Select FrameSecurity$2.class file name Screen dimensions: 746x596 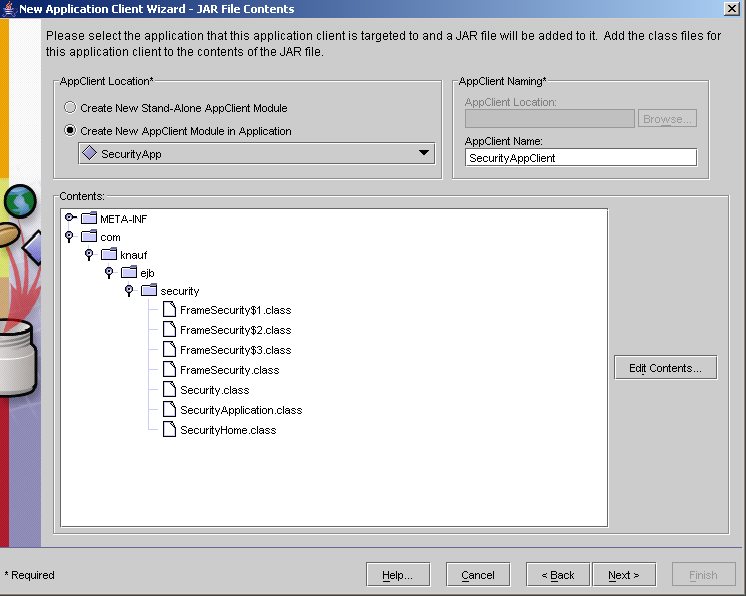point(236,330)
